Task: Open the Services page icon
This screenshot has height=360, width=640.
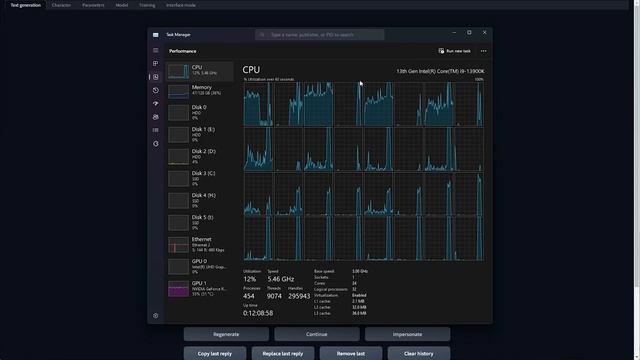Action: coord(156,144)
